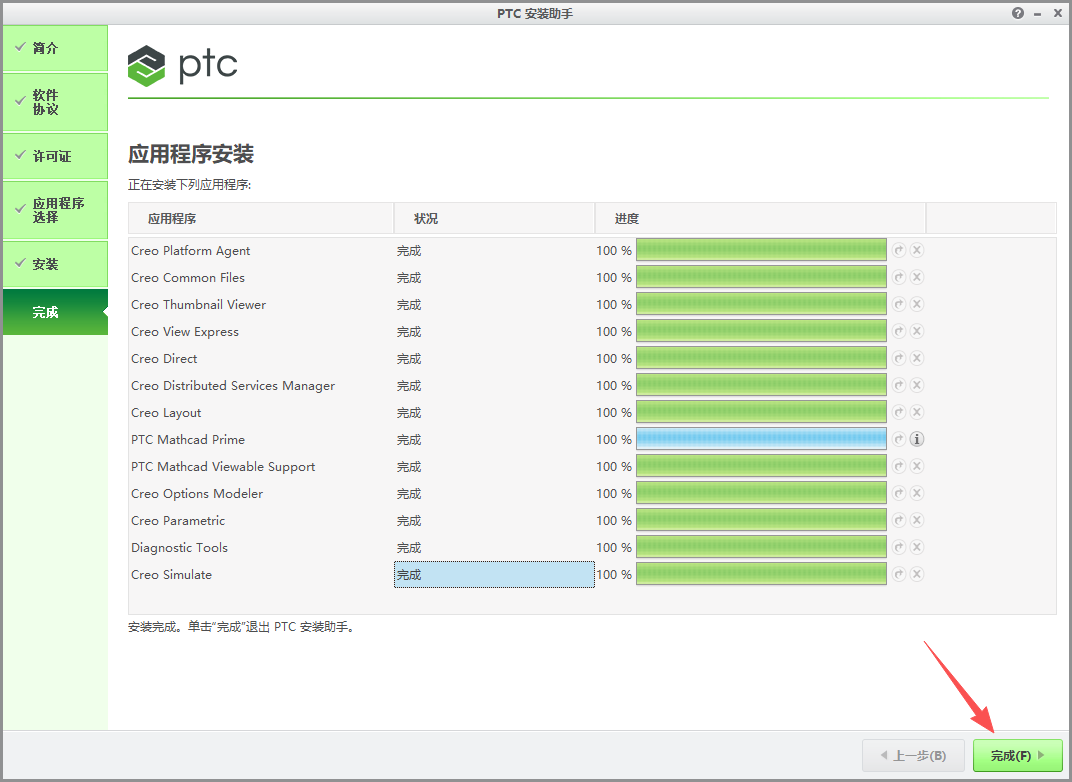Click the 上一步(B) button
This screenshot has height=782, width=1072.
911,756
